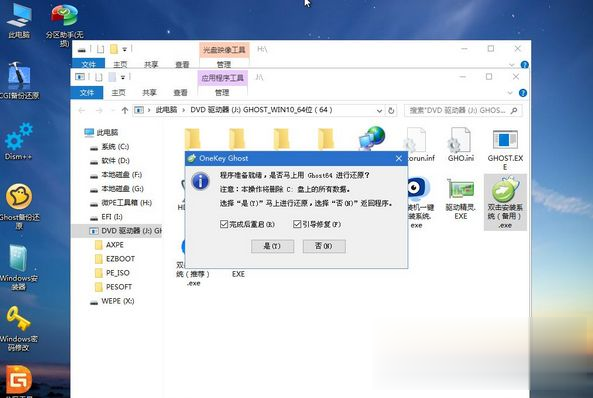Image resolution: width=593 pixels, height=398 pixels.
Task: Click 此电脑 breadcrumb in address bar
Action: tap(166, 110)
